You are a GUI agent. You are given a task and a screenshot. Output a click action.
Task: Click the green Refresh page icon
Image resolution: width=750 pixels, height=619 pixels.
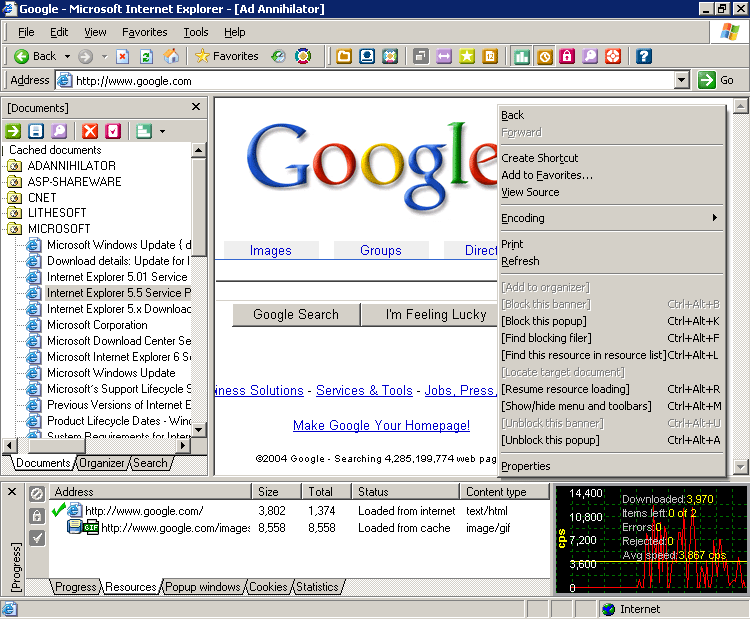click(x=146, y=56)
